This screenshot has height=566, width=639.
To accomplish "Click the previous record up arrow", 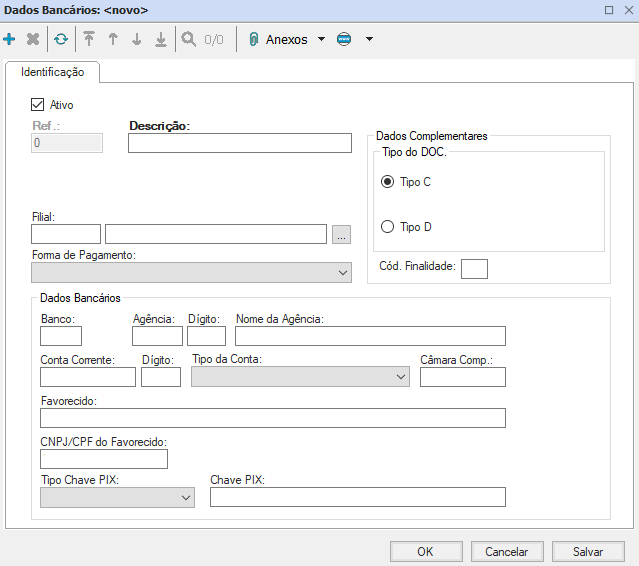I will pos(113,40).
